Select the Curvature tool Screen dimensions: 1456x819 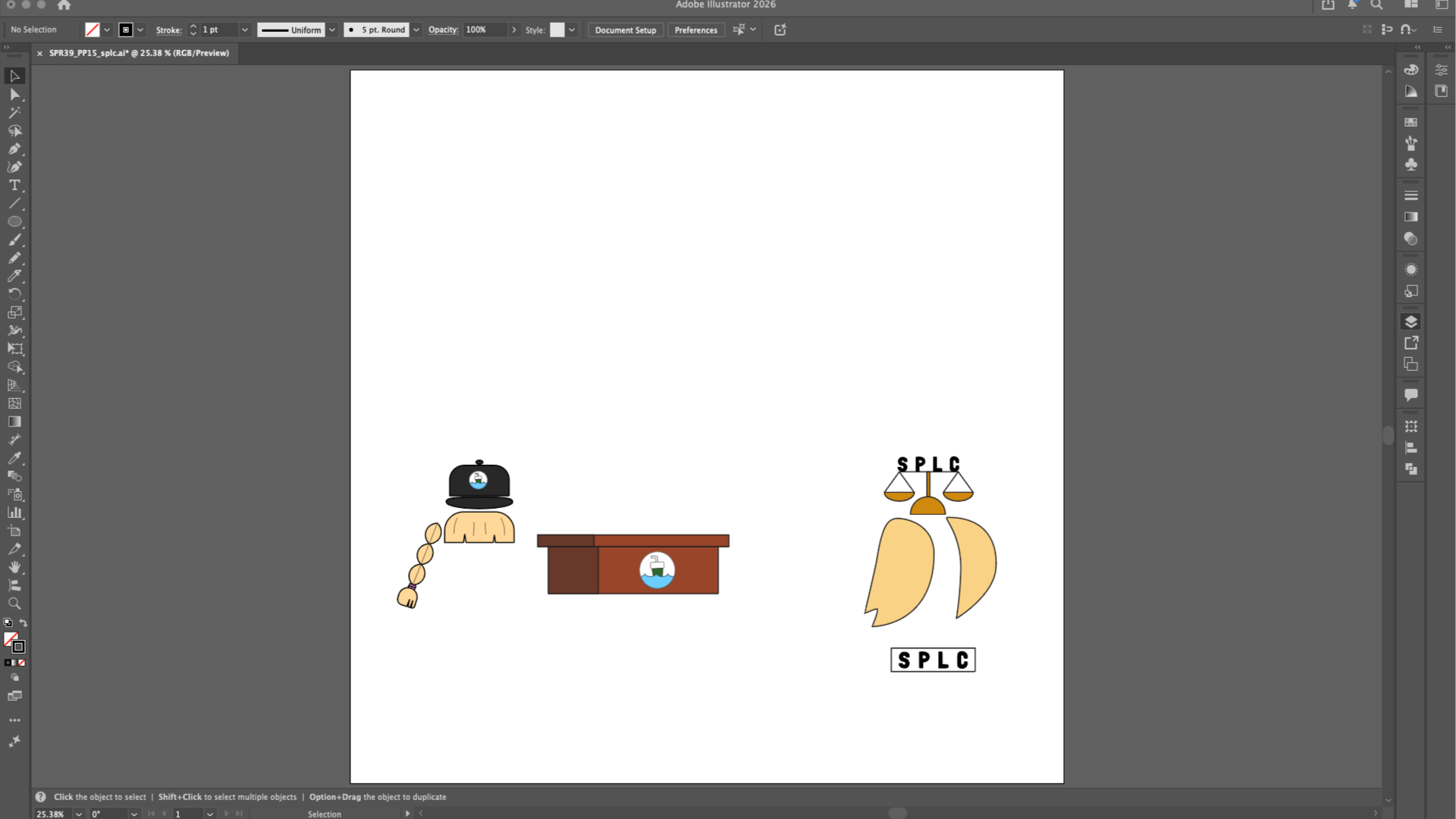(x=14, y=167)
